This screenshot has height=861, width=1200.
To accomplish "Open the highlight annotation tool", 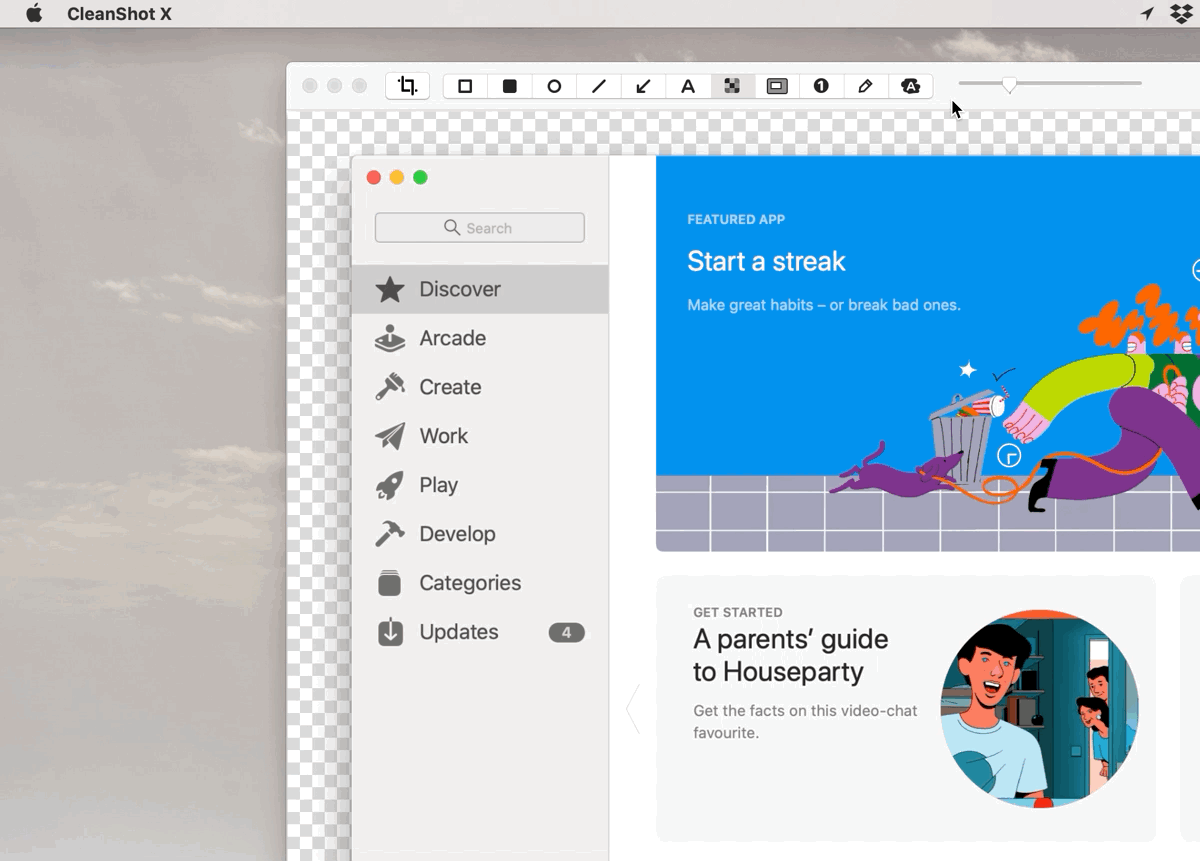I will (x=777, y=86).
